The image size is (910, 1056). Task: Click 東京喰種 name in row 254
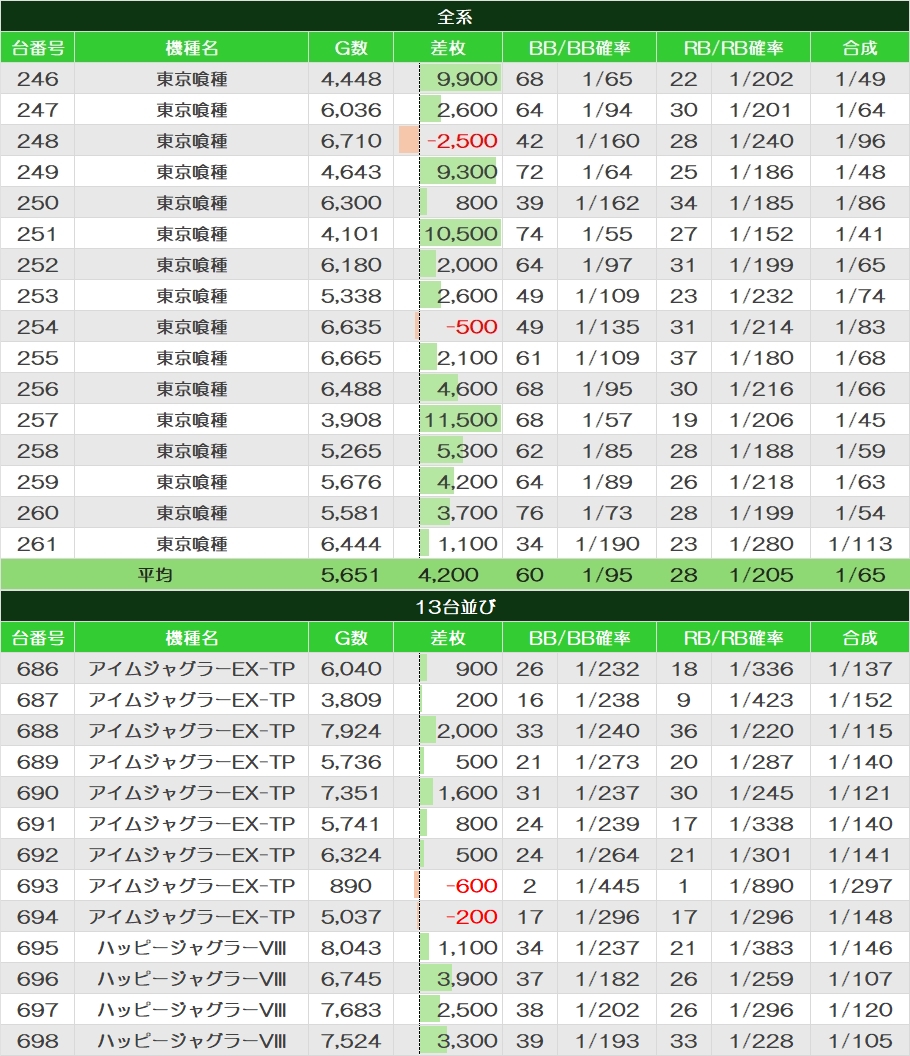tap(192, 327)
